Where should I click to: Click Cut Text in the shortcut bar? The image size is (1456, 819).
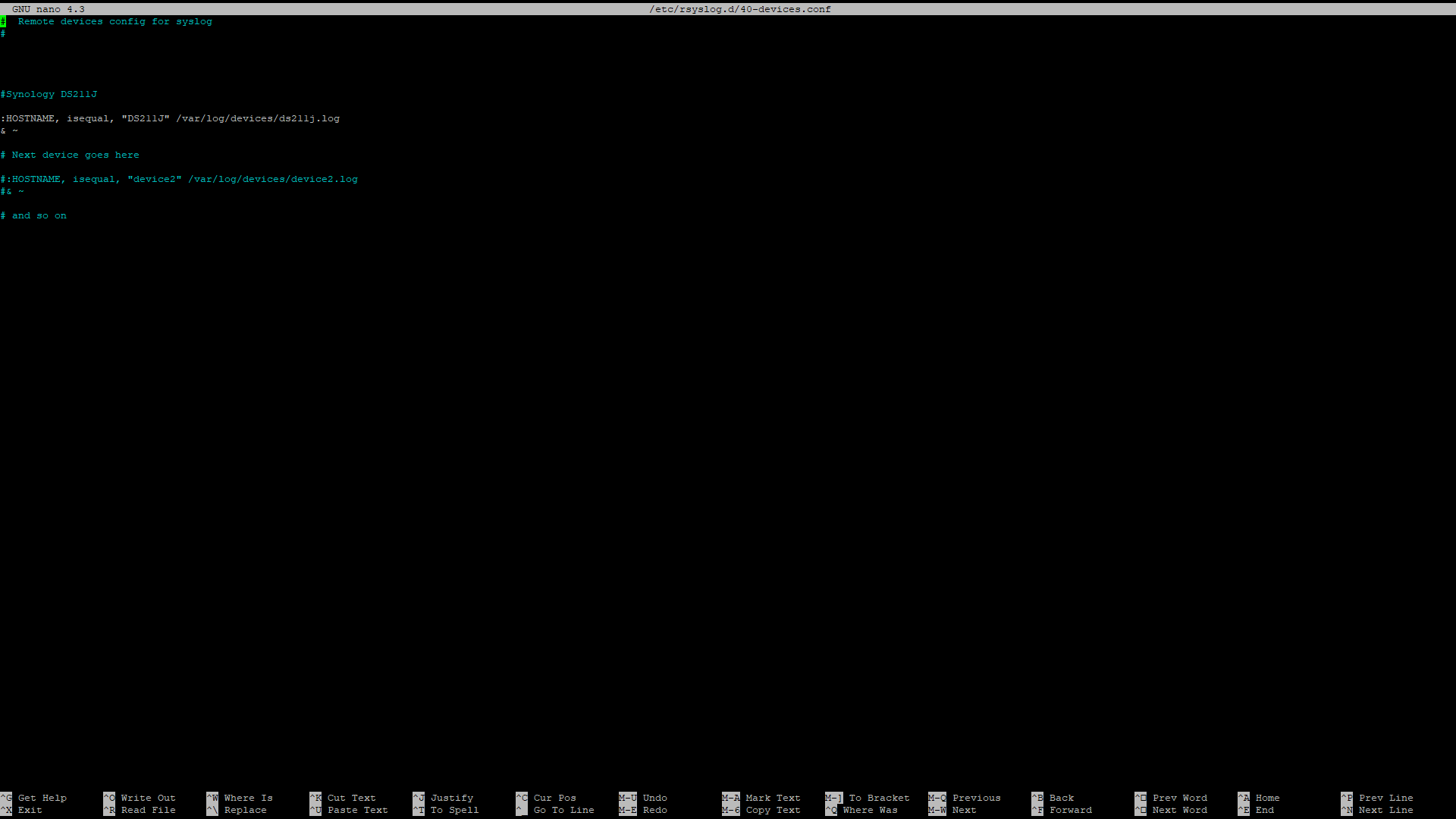351,798
